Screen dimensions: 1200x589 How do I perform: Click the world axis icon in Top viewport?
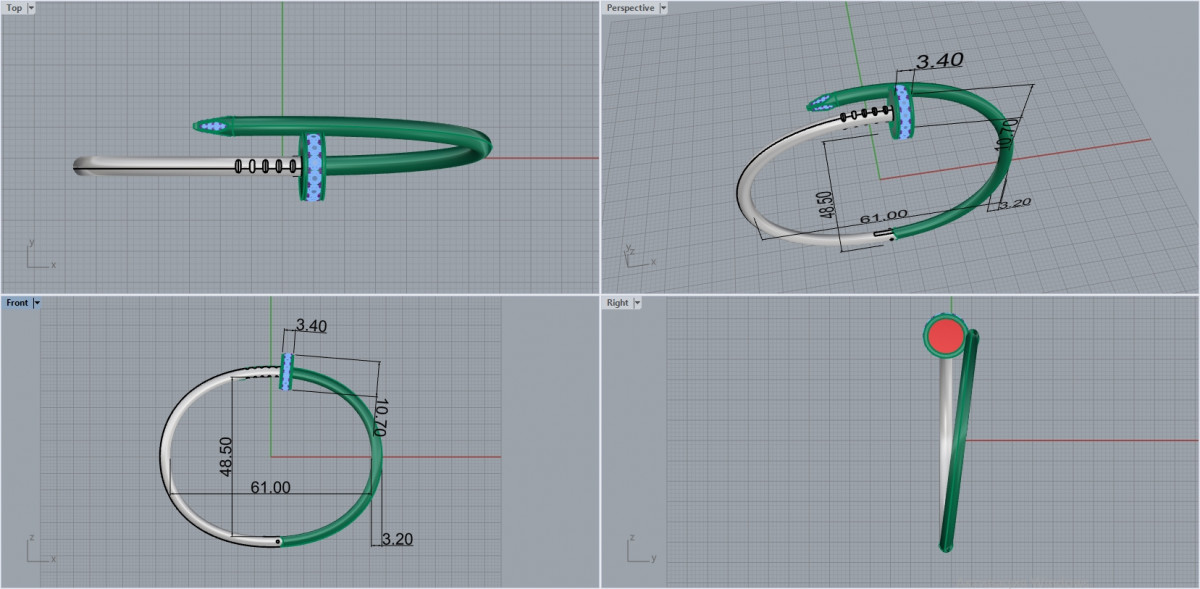pos(40,255)
